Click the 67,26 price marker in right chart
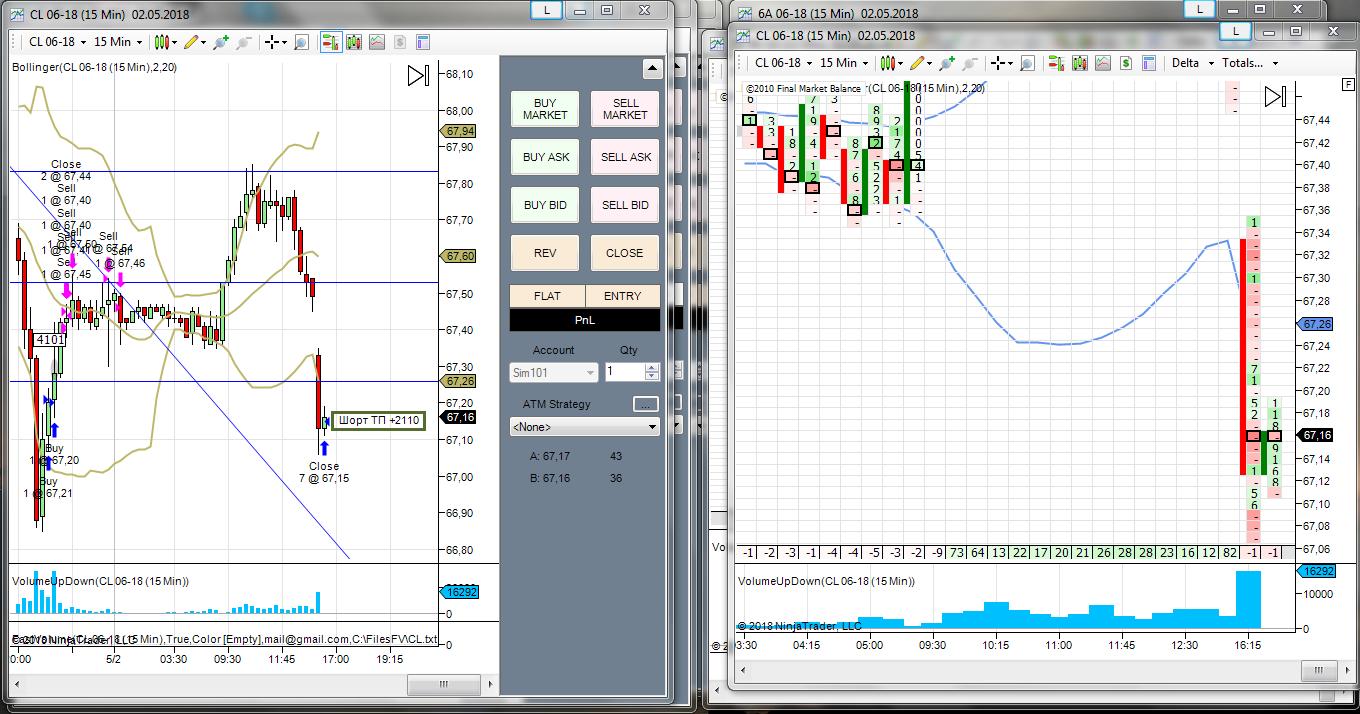Viewport: 1360px width, 714px height. (1316, 324)
